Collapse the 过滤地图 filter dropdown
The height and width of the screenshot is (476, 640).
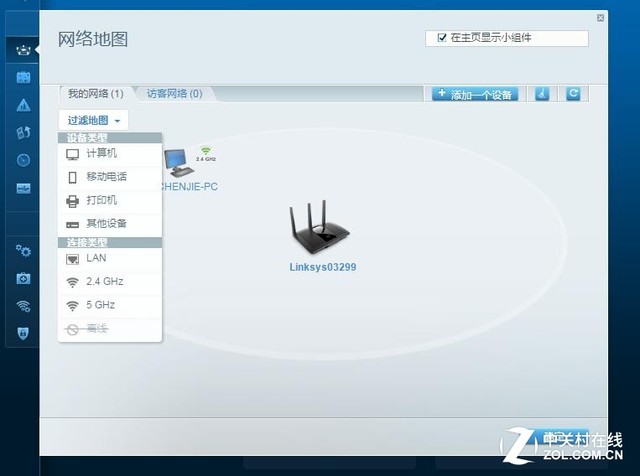tap(93, 120)
